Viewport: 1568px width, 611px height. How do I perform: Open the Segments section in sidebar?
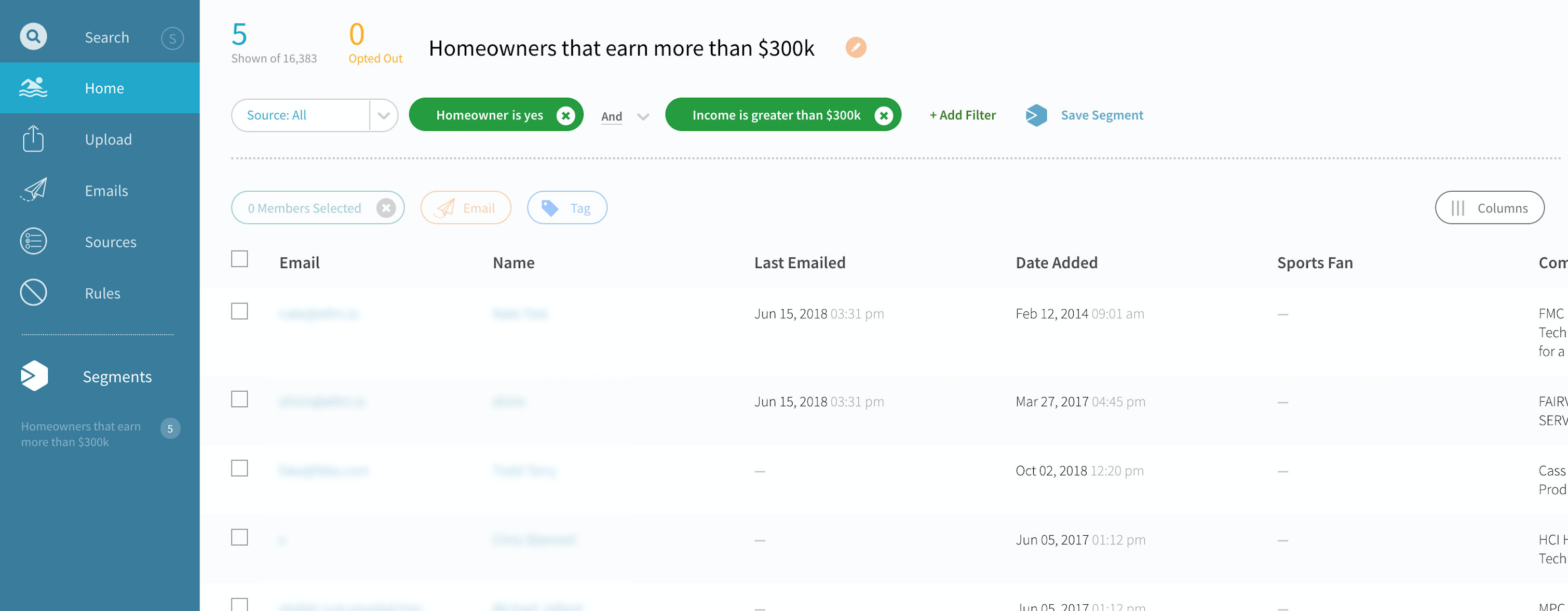point(116,377)
